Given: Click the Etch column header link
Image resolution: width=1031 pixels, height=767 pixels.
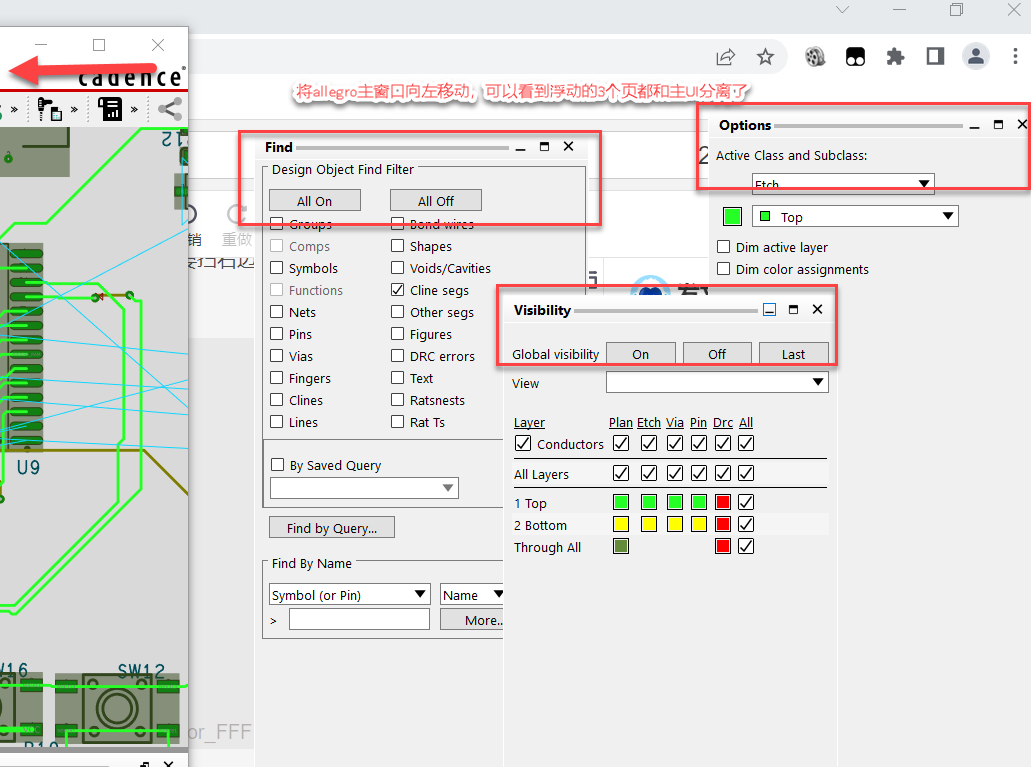Looking at the screenshot, I should point(648,422).
